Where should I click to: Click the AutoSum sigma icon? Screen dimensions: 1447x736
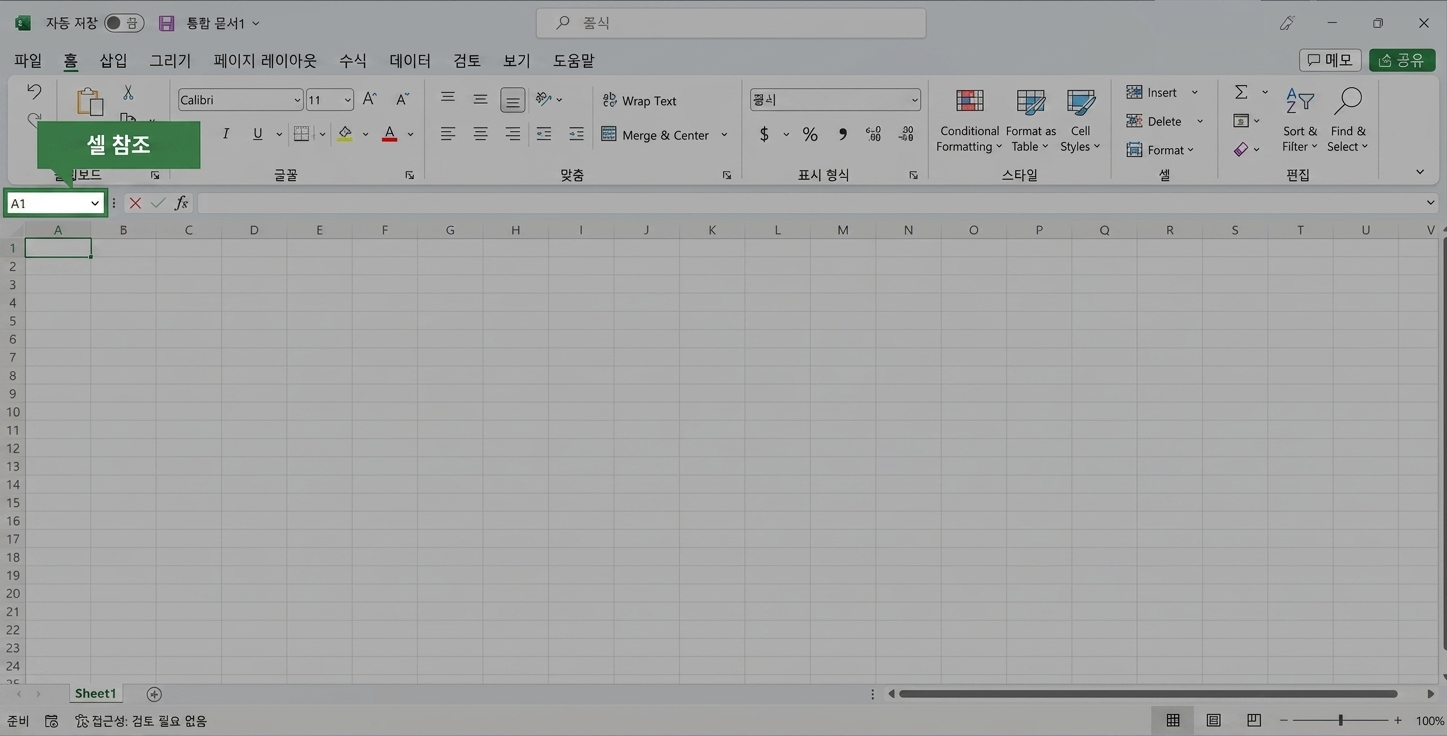(x=1241, y=92)
